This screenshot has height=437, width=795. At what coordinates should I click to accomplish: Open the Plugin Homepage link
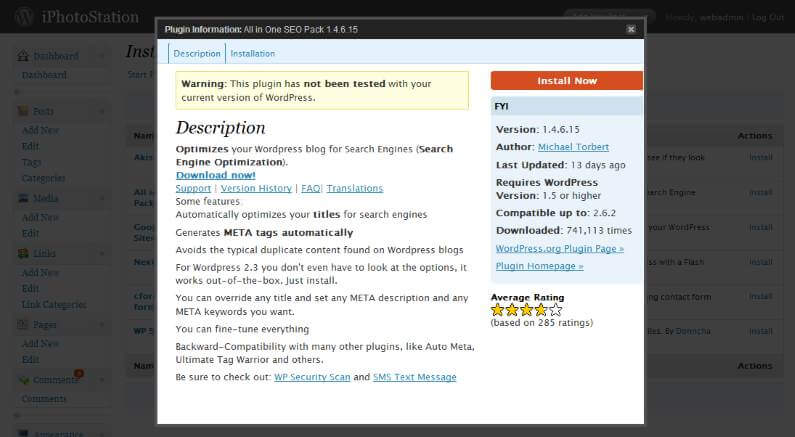[x=539, y=266]
